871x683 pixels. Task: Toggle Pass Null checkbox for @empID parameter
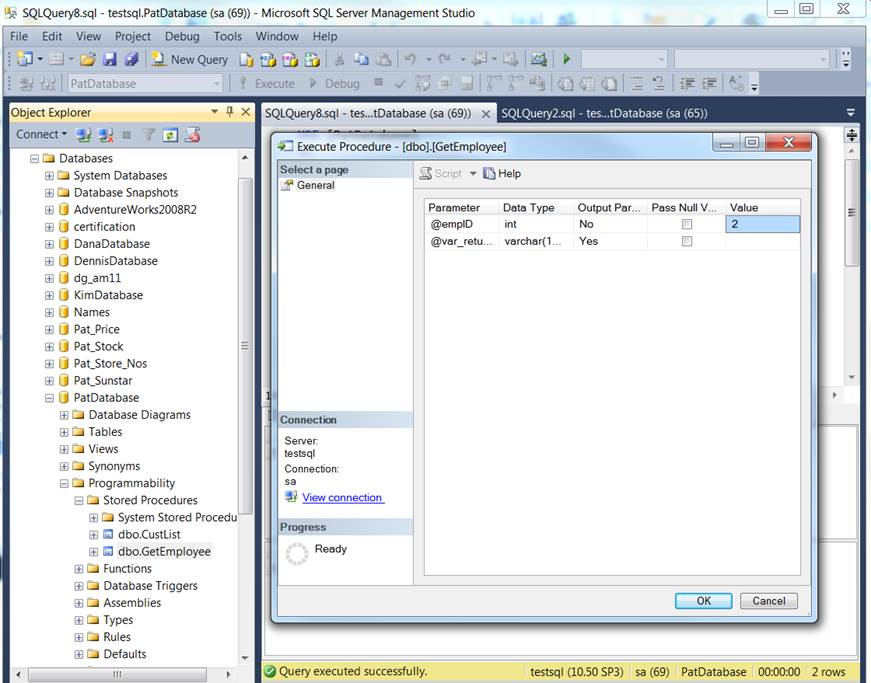[687, 224]
